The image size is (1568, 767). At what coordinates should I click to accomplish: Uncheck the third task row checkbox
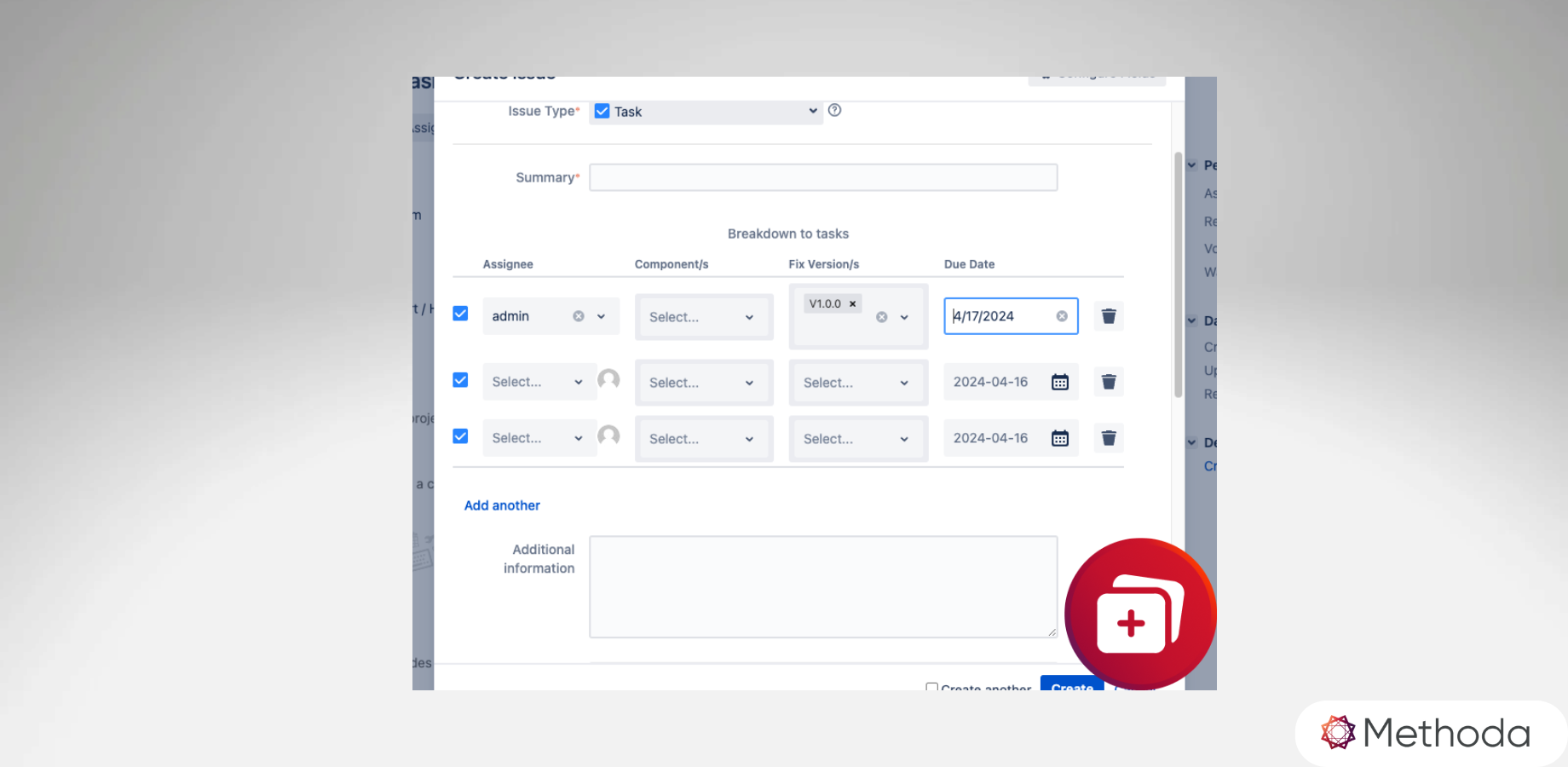(x=460, y=436)
